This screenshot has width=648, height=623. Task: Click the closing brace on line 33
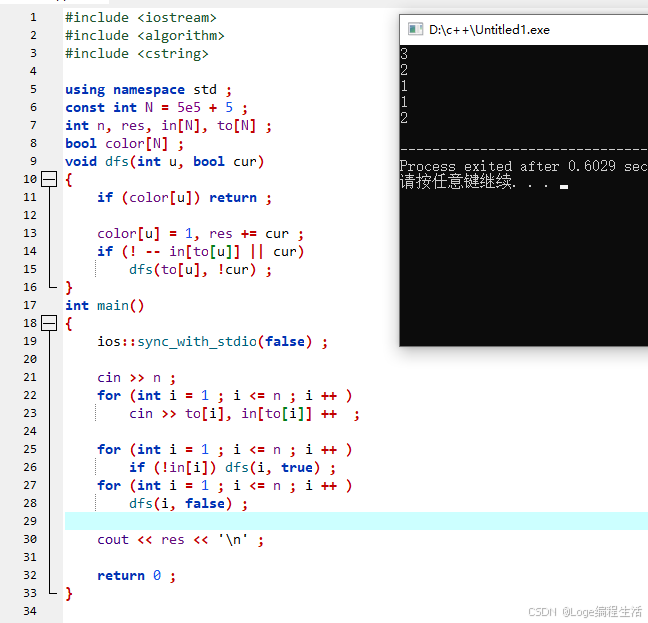point(69,594)
